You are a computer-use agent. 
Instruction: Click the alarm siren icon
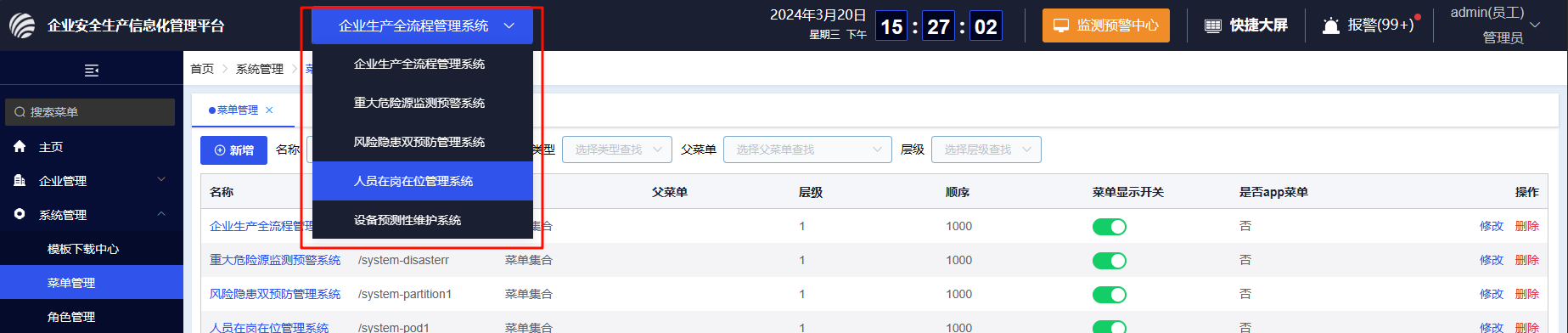pyautogui.click(x=1331, y=26)
